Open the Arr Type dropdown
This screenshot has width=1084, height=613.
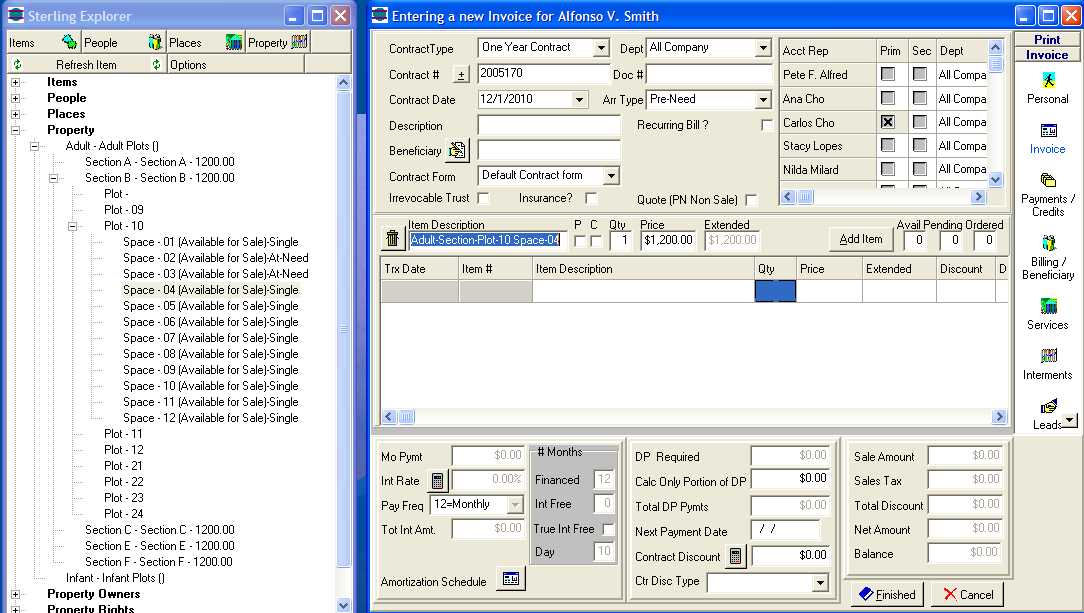tap(763, 100)
